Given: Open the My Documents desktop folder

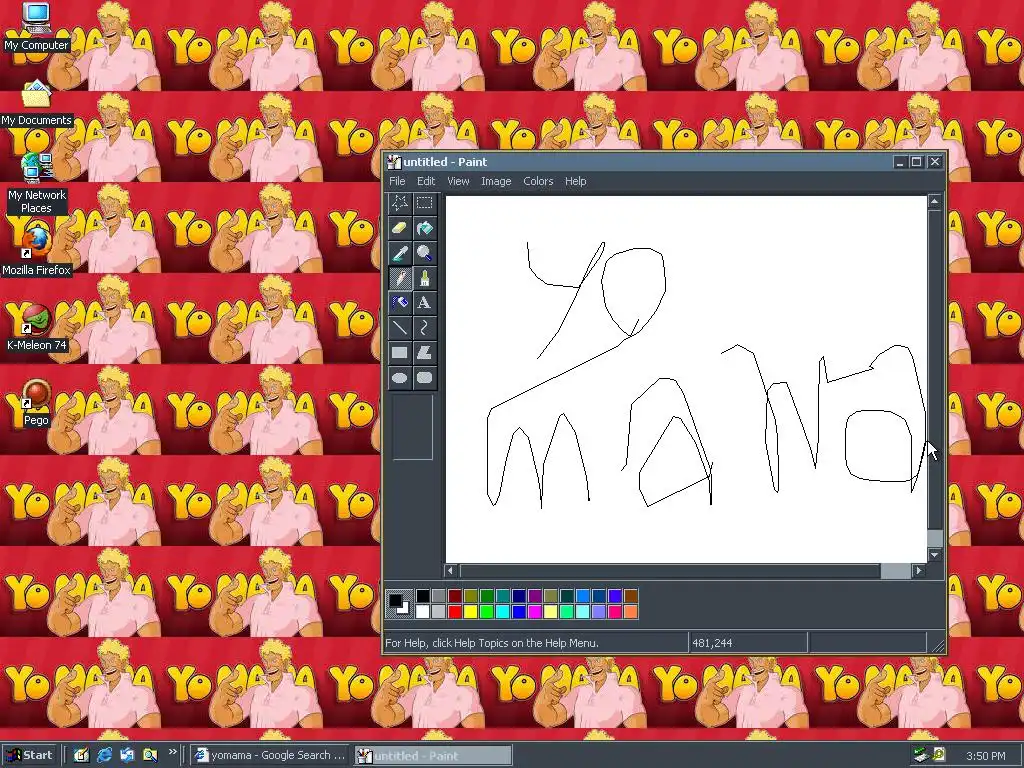Looking at the screenshot, I should (37, 103).
